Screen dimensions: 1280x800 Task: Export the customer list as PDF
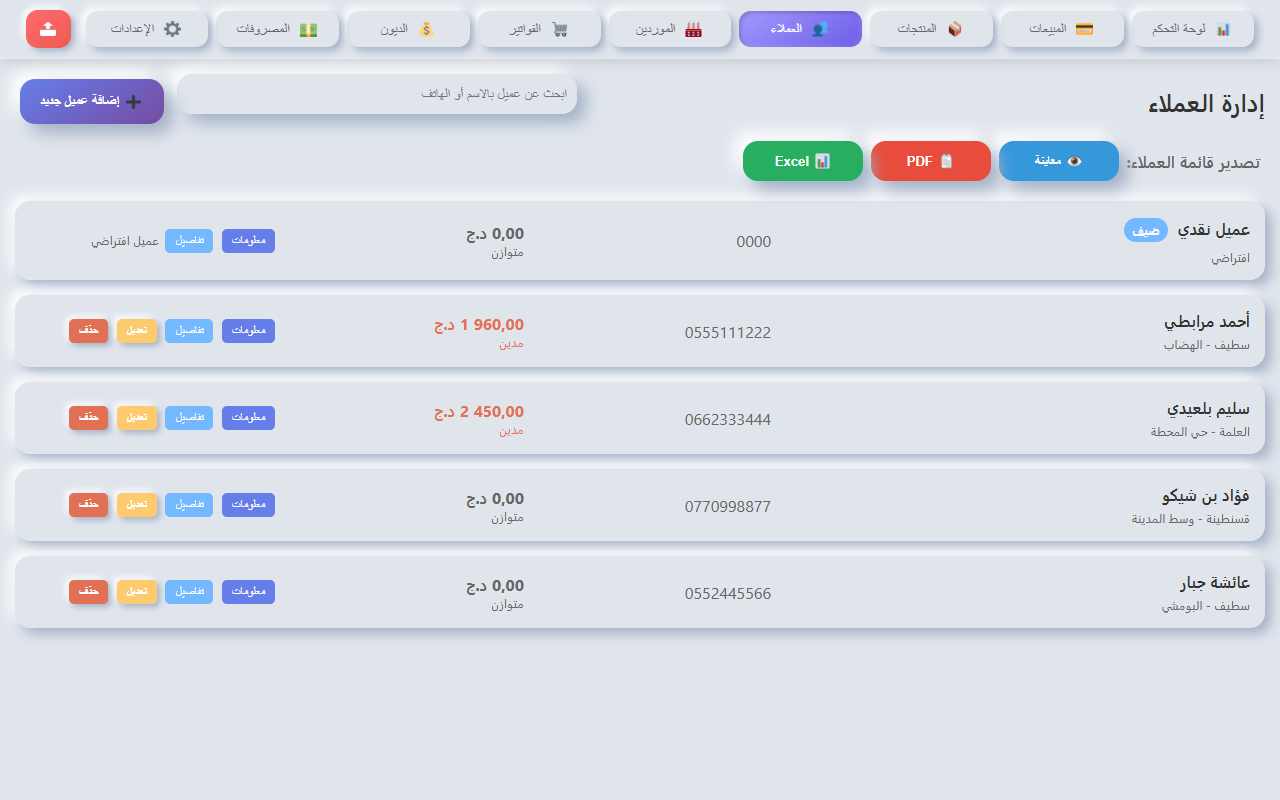(x=931, y=161)
